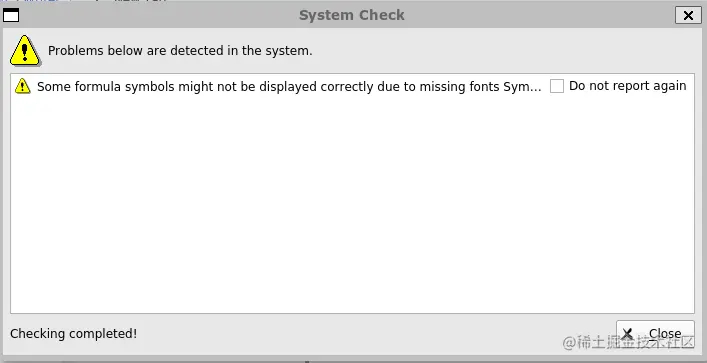Viewport: 707px width, 363px height.
Task: Open the window menu icon in title bar
Action: [x=11, y=15]
